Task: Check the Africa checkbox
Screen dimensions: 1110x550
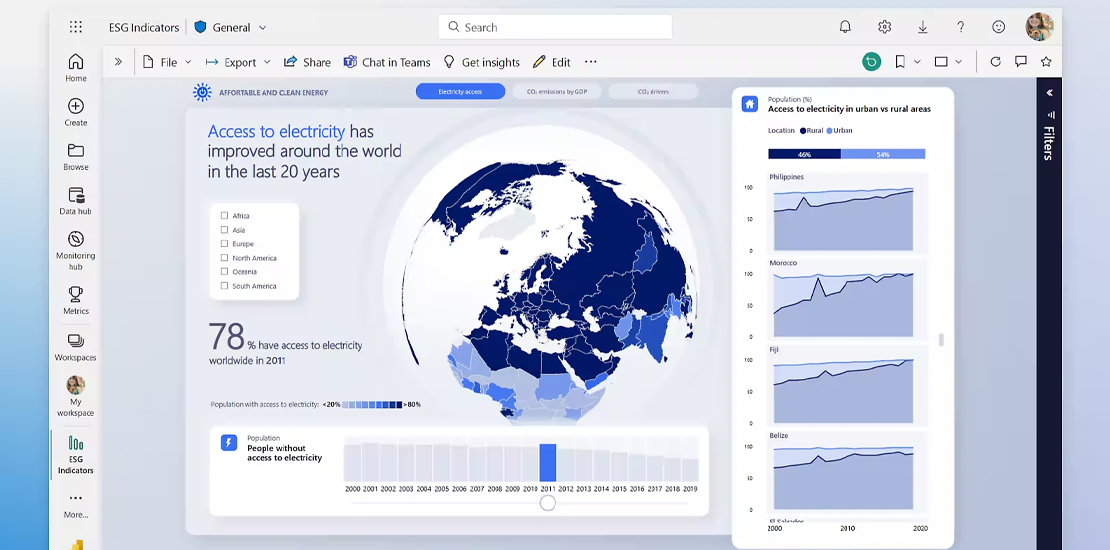Action: tap(224, 216)
